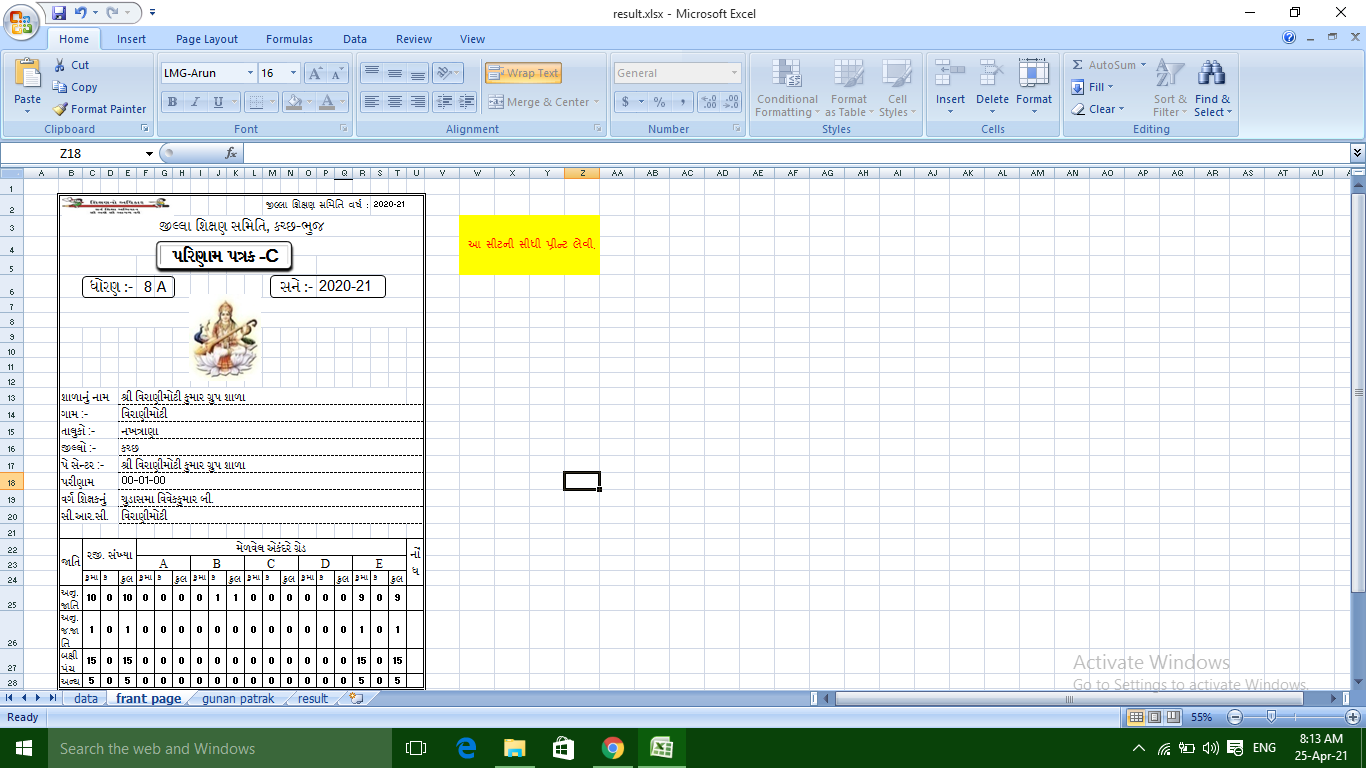Viewport: 1366px width, 768px height.
Task: Open Conditional Formatting gallery
Action: [786, 88]
